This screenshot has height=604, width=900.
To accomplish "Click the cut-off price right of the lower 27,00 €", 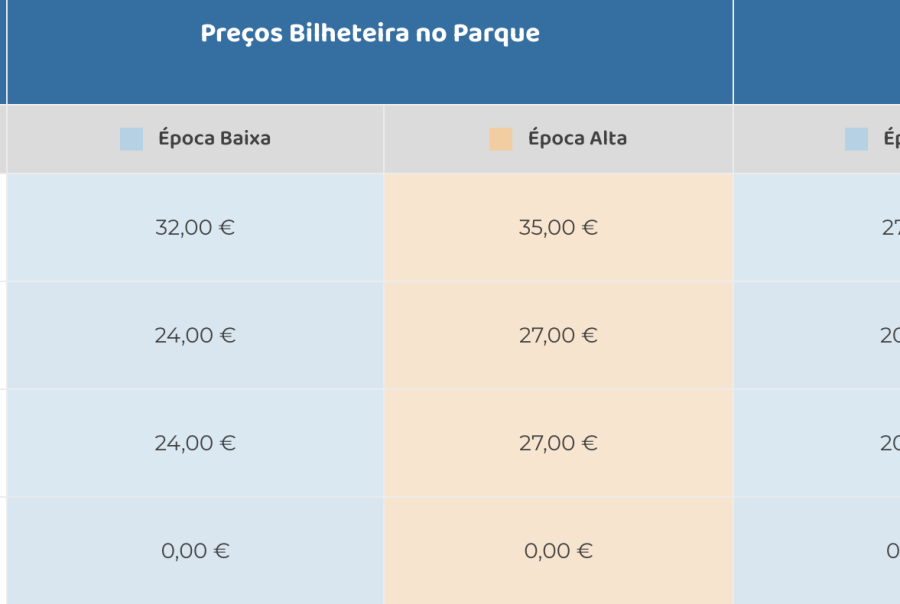I will [889, 443].
